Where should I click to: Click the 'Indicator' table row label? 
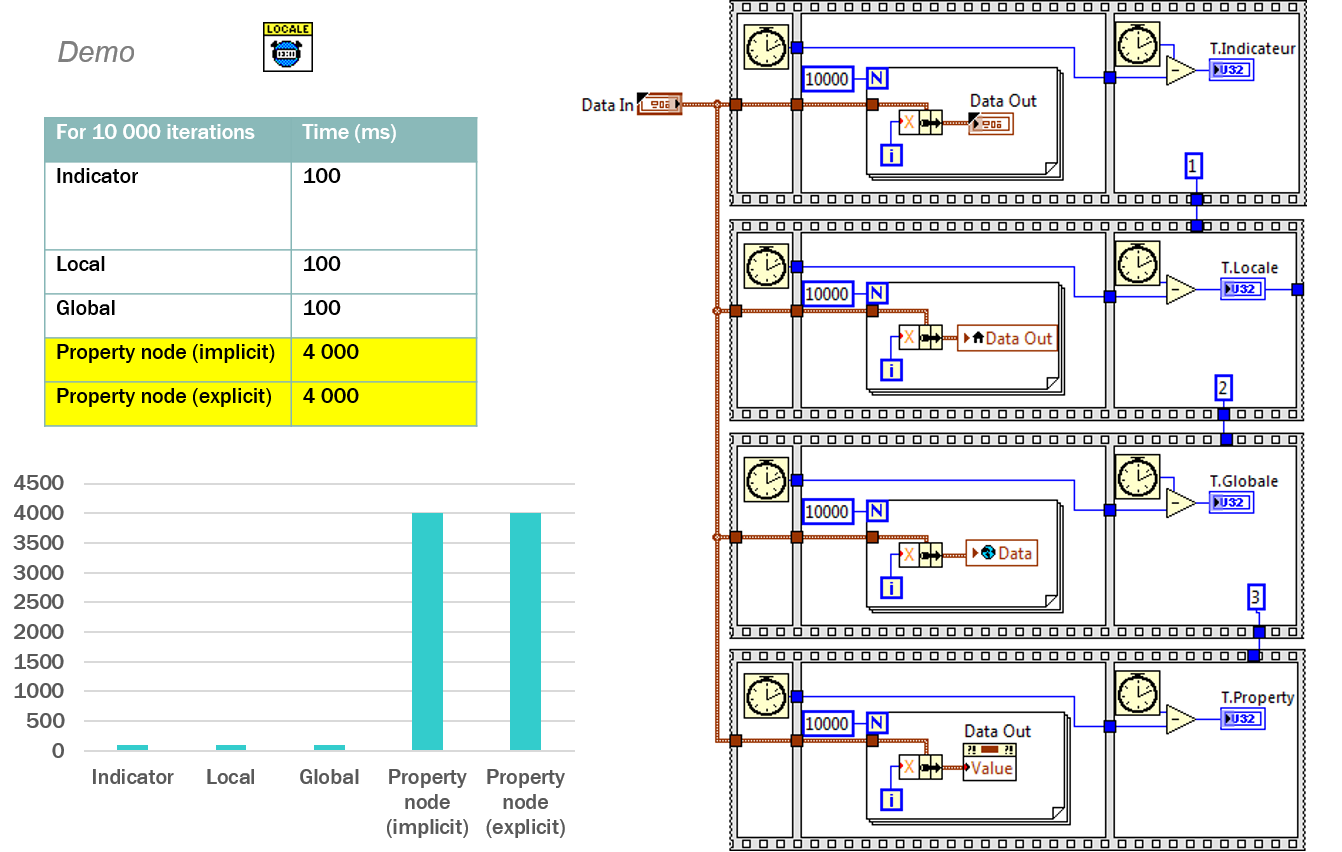(97, 176)
